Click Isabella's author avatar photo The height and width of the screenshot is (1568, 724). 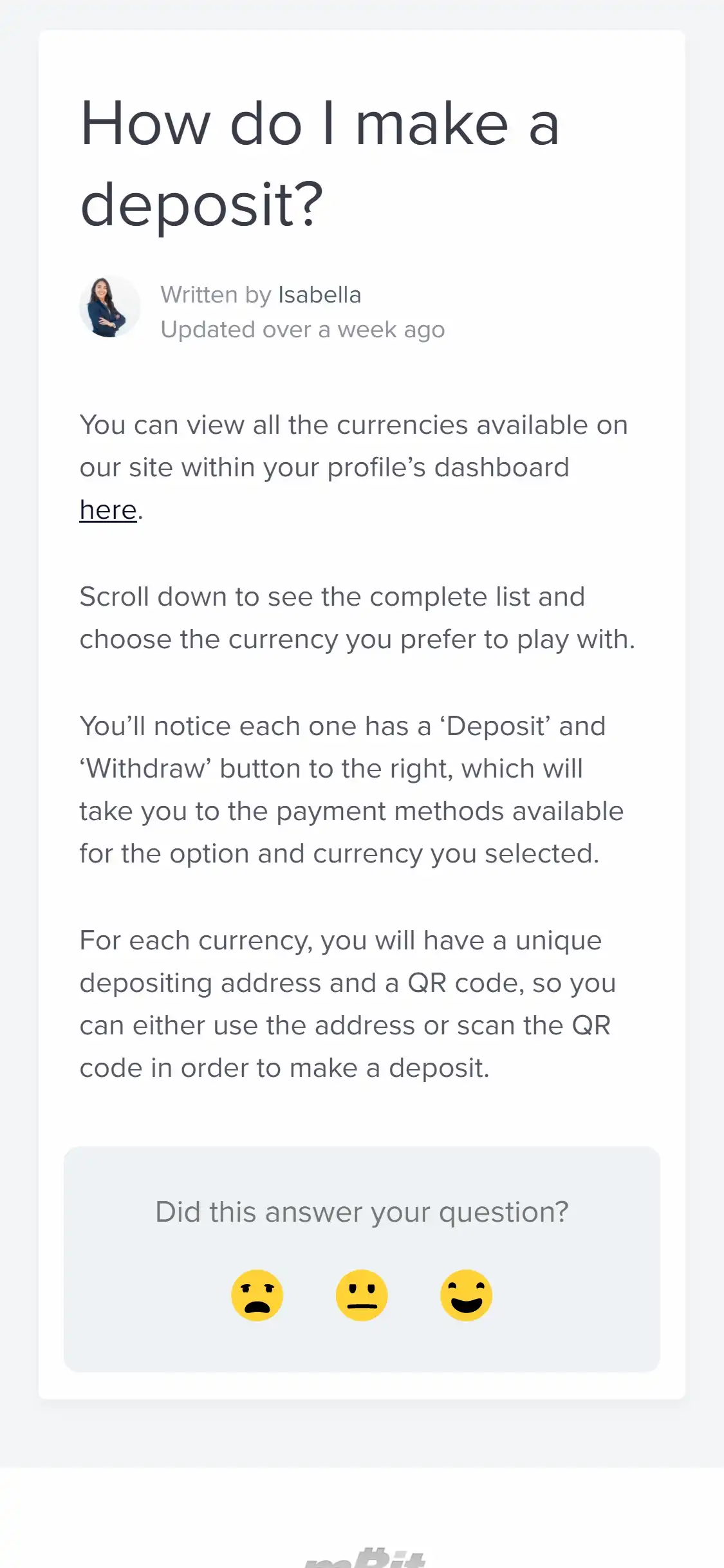click(109, 307)
